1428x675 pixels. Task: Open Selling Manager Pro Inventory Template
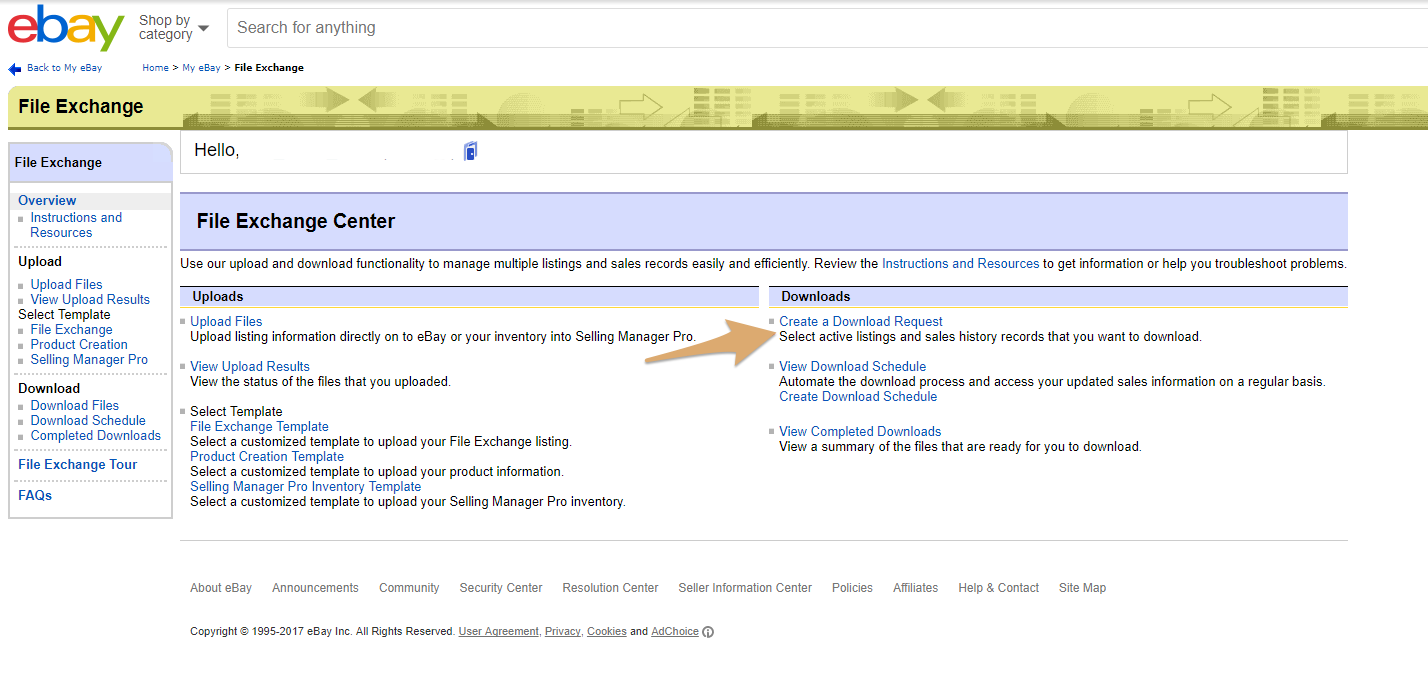pos(306,487)
